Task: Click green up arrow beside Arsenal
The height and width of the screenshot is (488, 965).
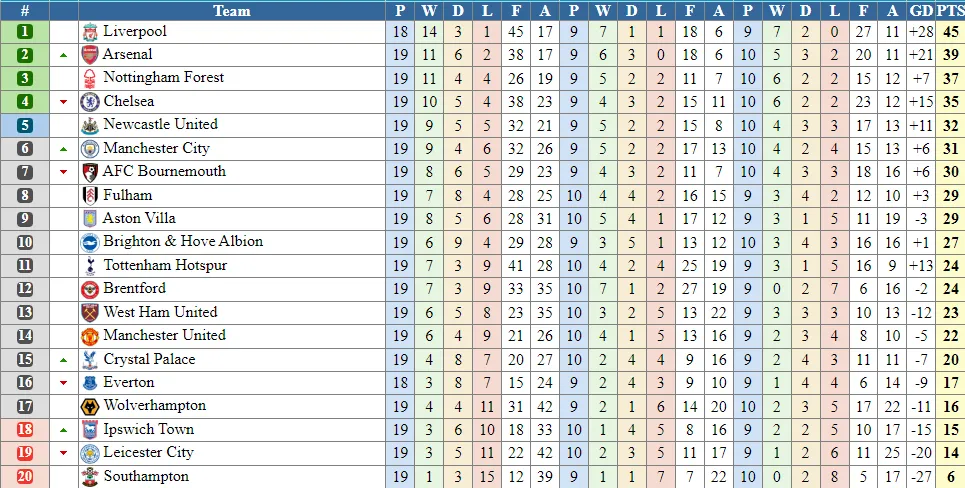Action: [x=64, y=55]
